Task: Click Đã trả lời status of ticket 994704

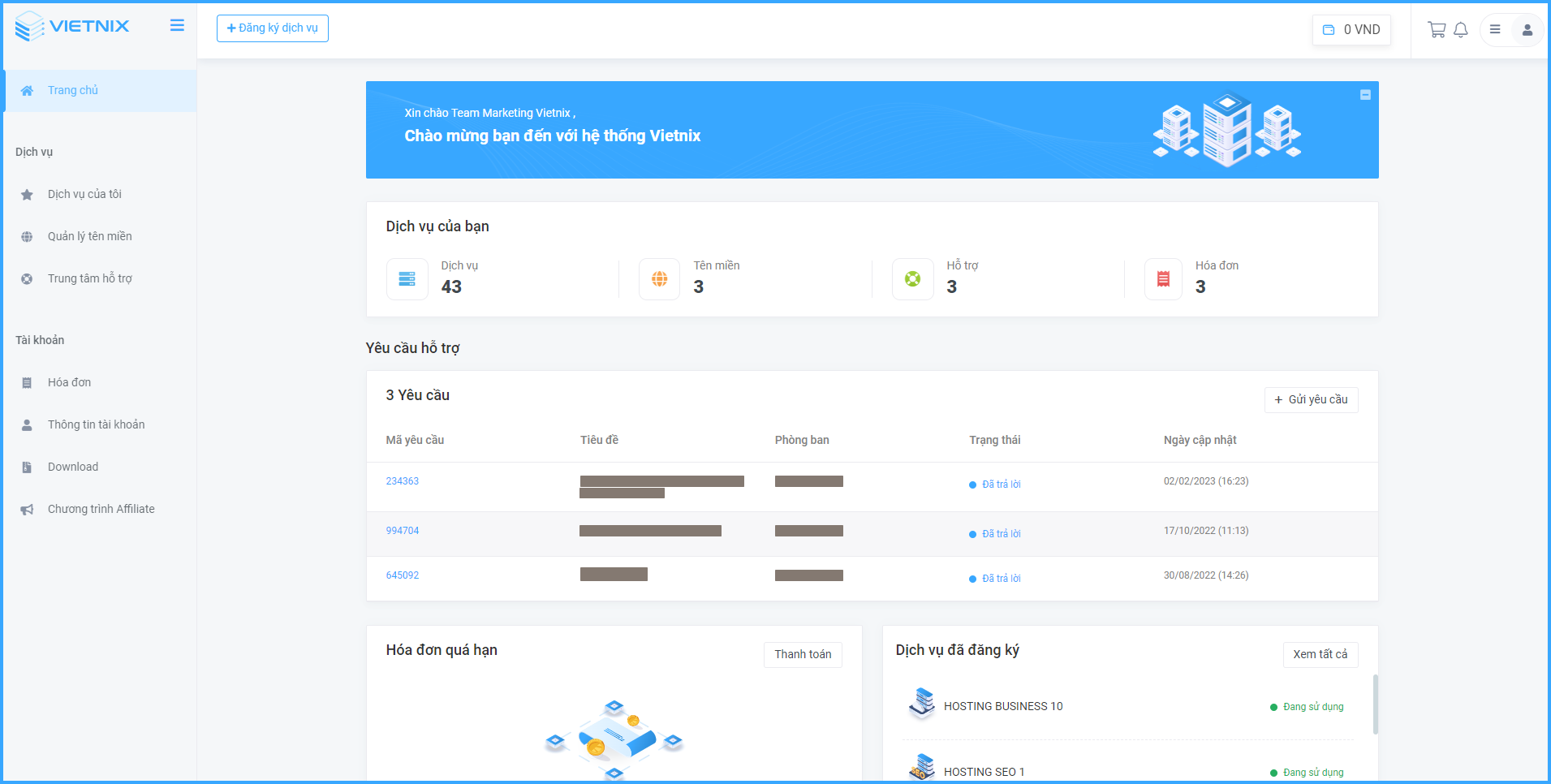Action: pos(995,534)
